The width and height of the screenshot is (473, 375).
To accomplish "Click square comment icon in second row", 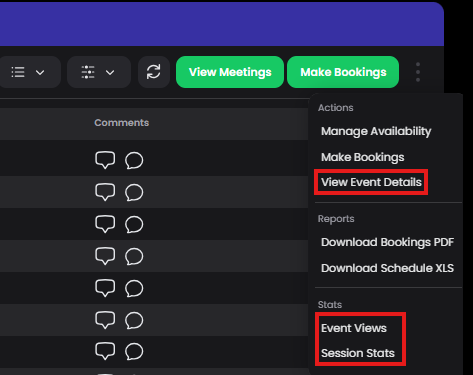I will coord(105,192).
